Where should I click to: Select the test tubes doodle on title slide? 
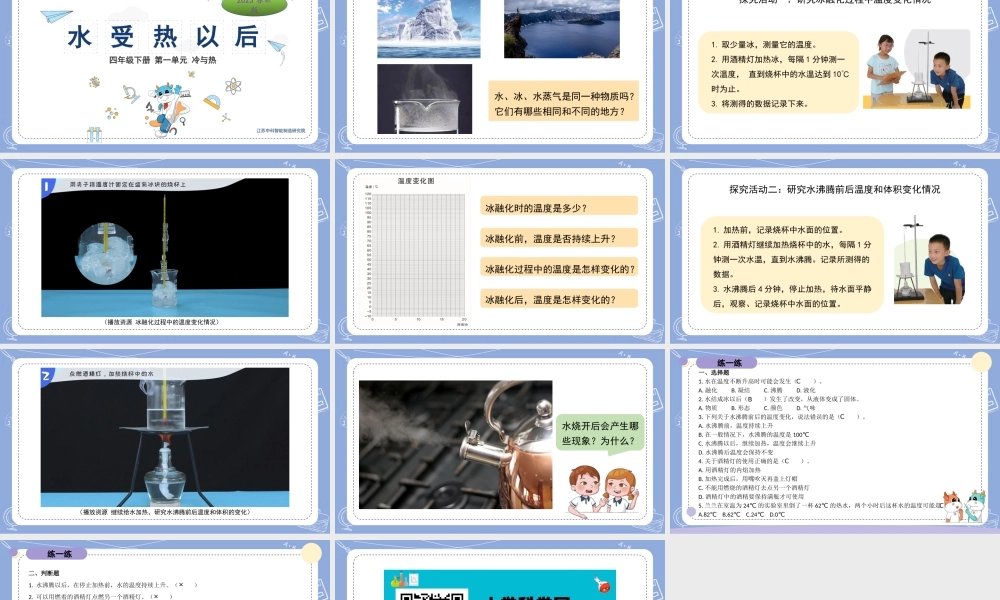(94, 134)
